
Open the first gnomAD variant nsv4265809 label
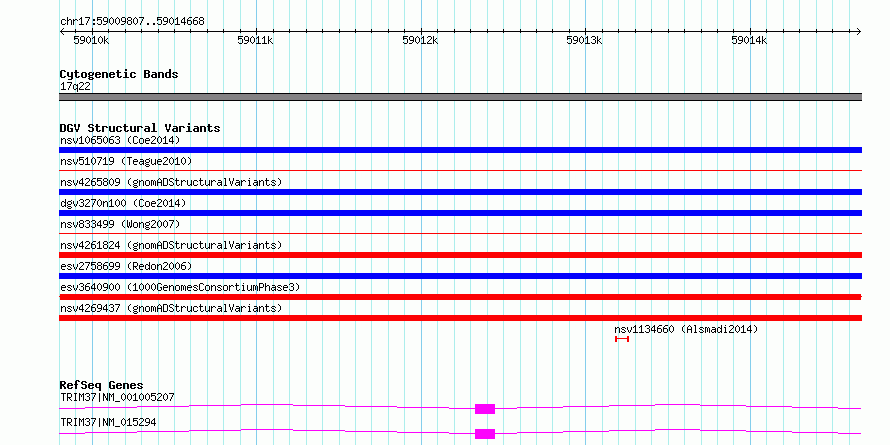pos(171,182)
